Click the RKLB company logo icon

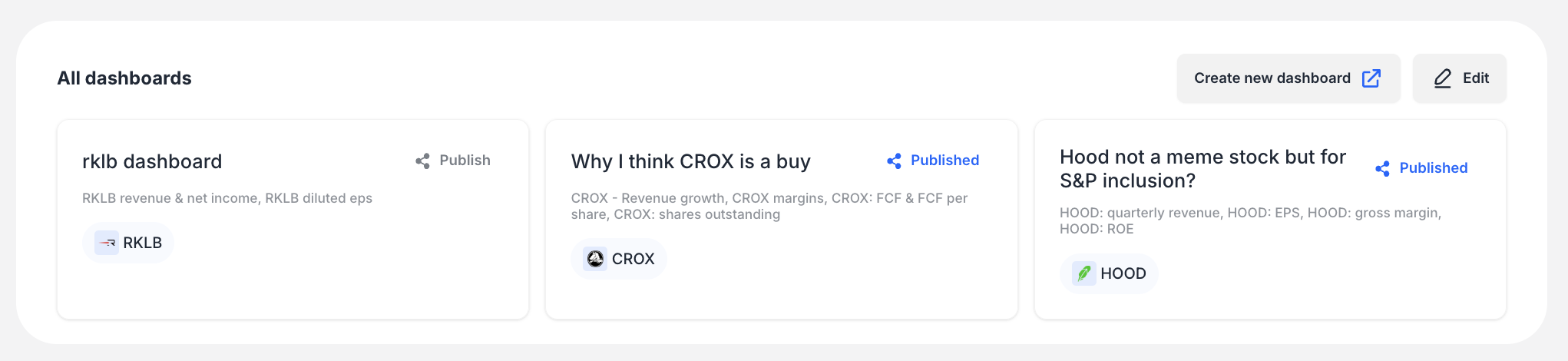tap(107, 243)
